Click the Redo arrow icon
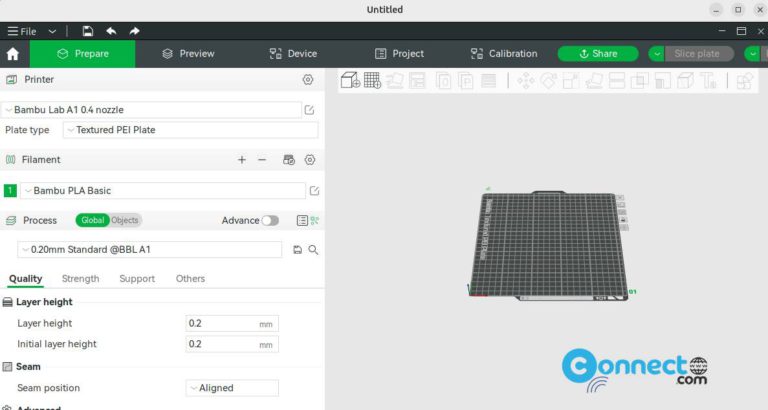 [x=134, y=31]
